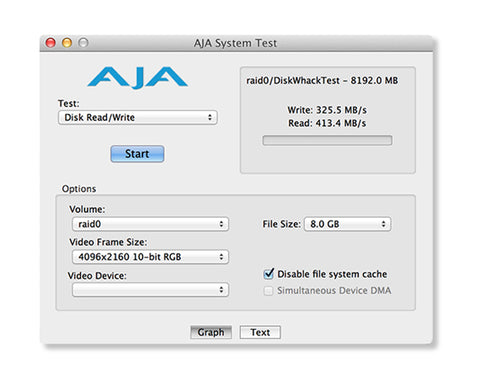Open the Video Frame Size dropdown
Viewport: 480px width, 387px height.
(150, 257)
